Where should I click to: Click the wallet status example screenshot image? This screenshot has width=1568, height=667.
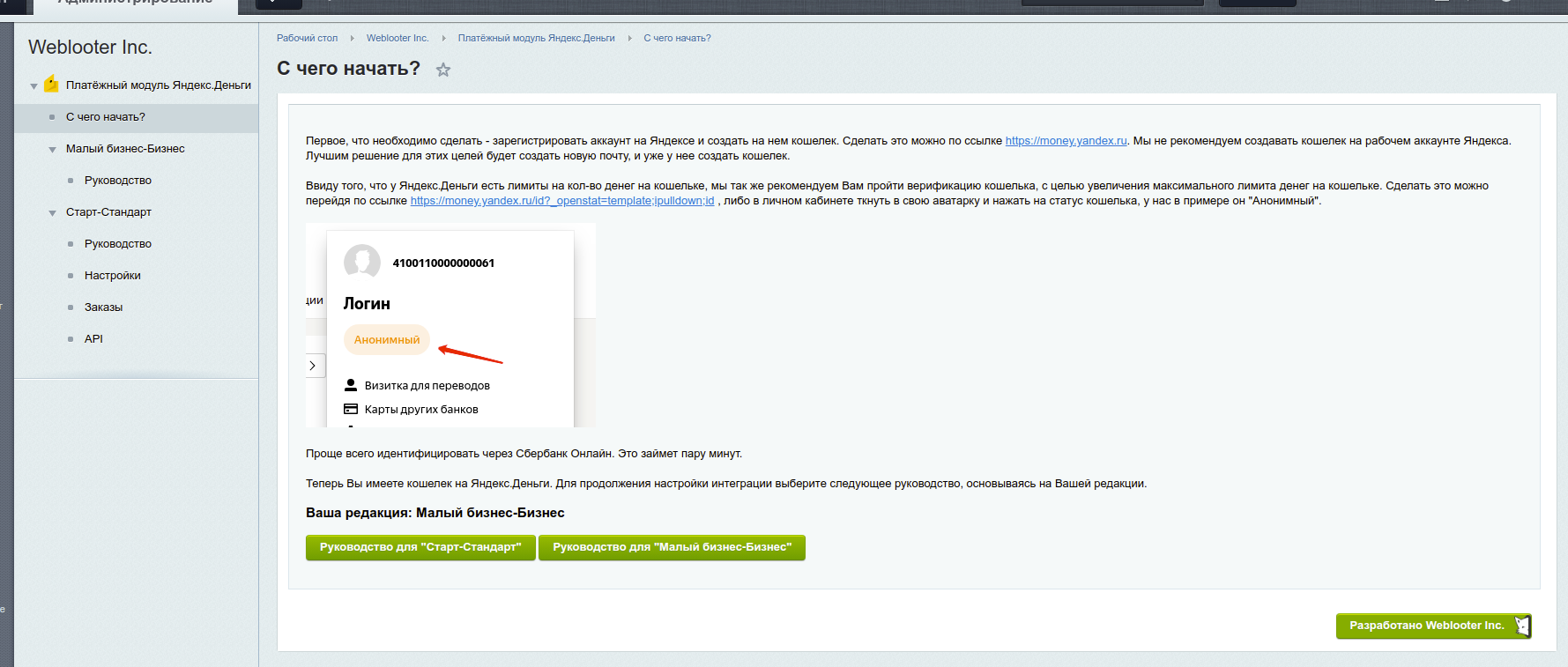pyautogui.click(x=450, y=325)
